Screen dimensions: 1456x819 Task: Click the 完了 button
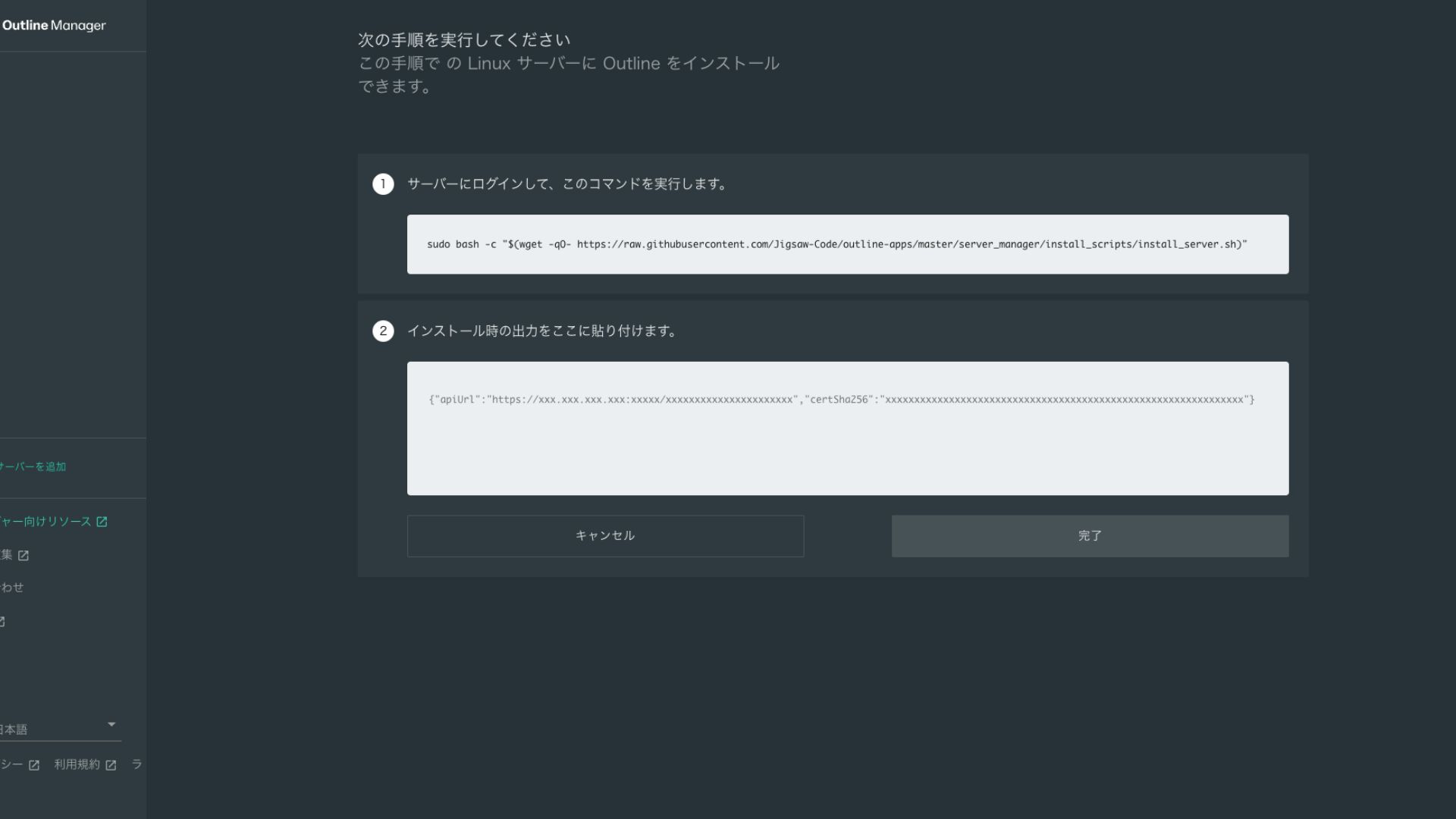click(x=1090, y=536)
